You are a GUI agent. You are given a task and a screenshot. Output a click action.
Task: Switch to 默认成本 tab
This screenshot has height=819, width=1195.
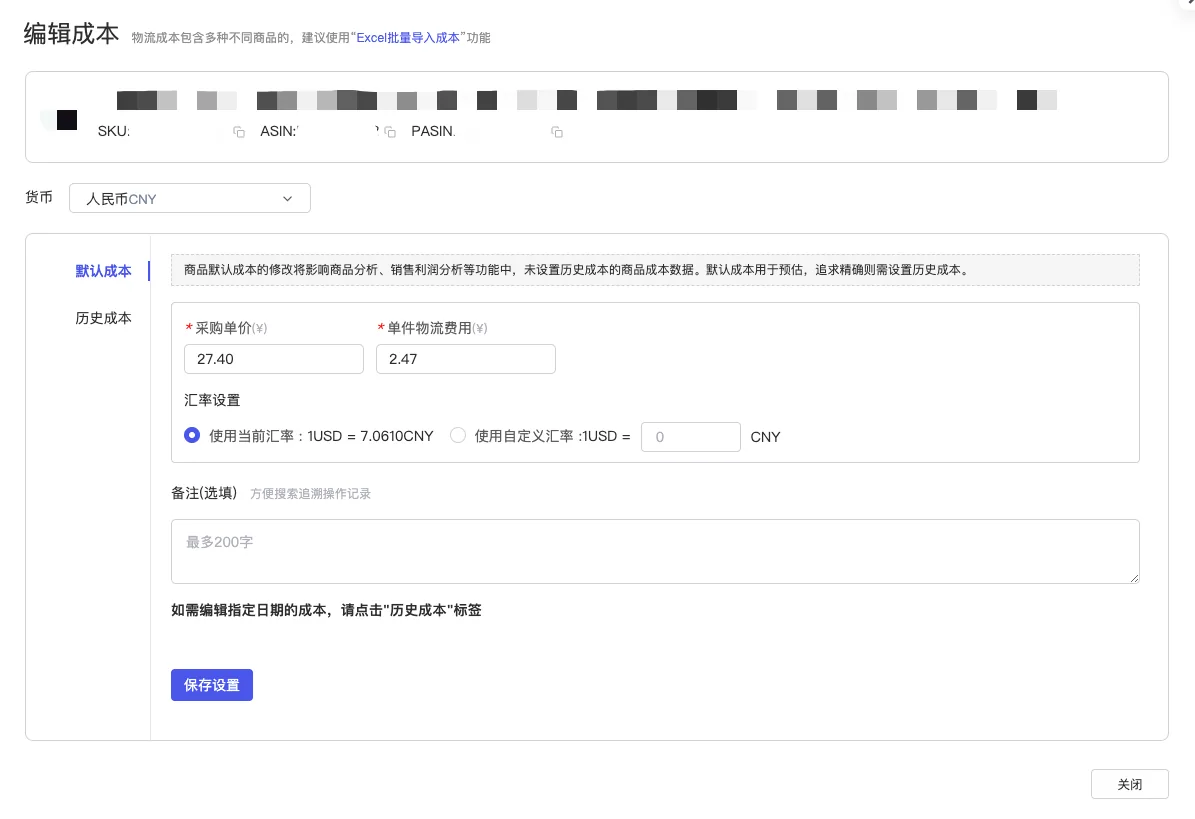pos(103,270)
